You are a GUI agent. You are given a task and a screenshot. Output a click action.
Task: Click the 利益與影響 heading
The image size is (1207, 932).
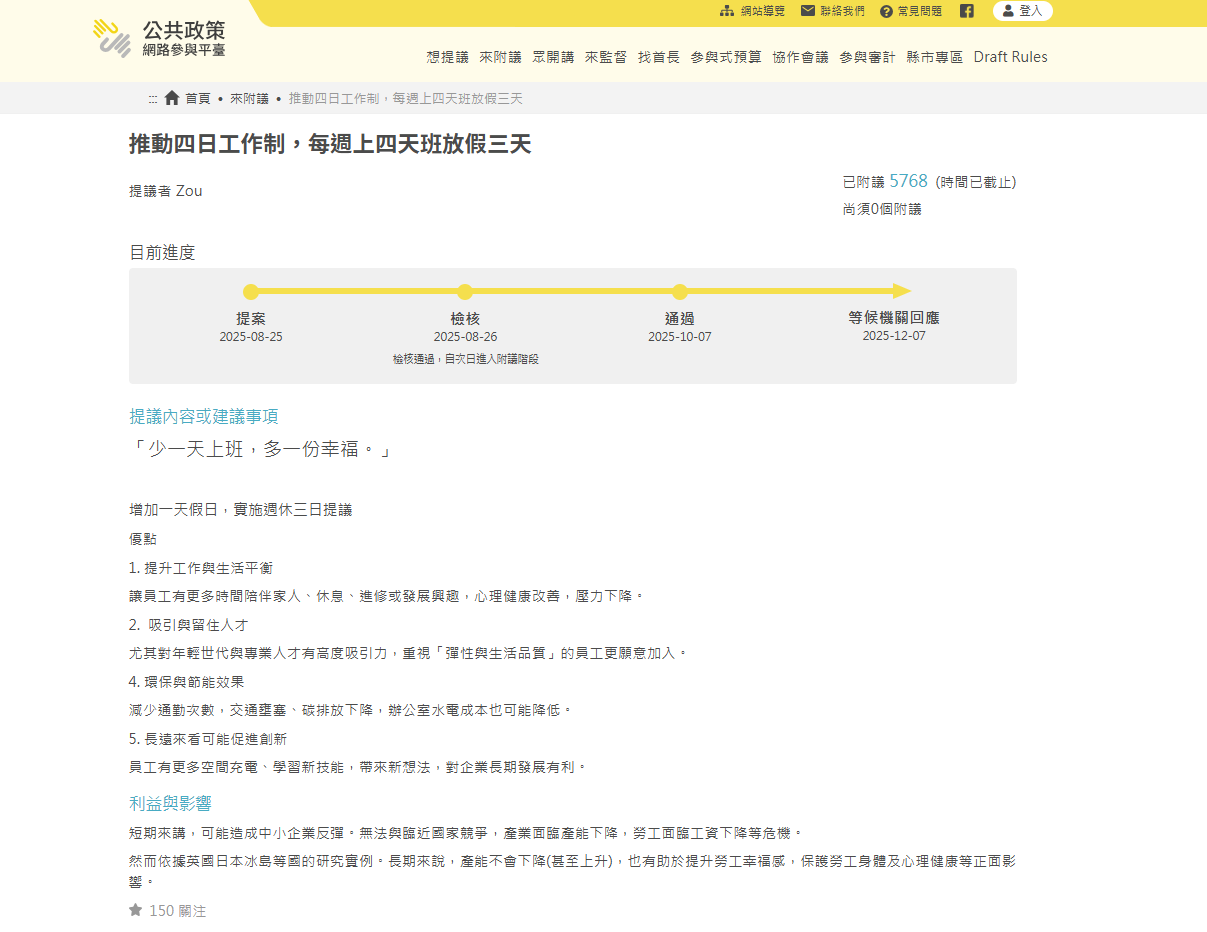click(x=170, y=804)
